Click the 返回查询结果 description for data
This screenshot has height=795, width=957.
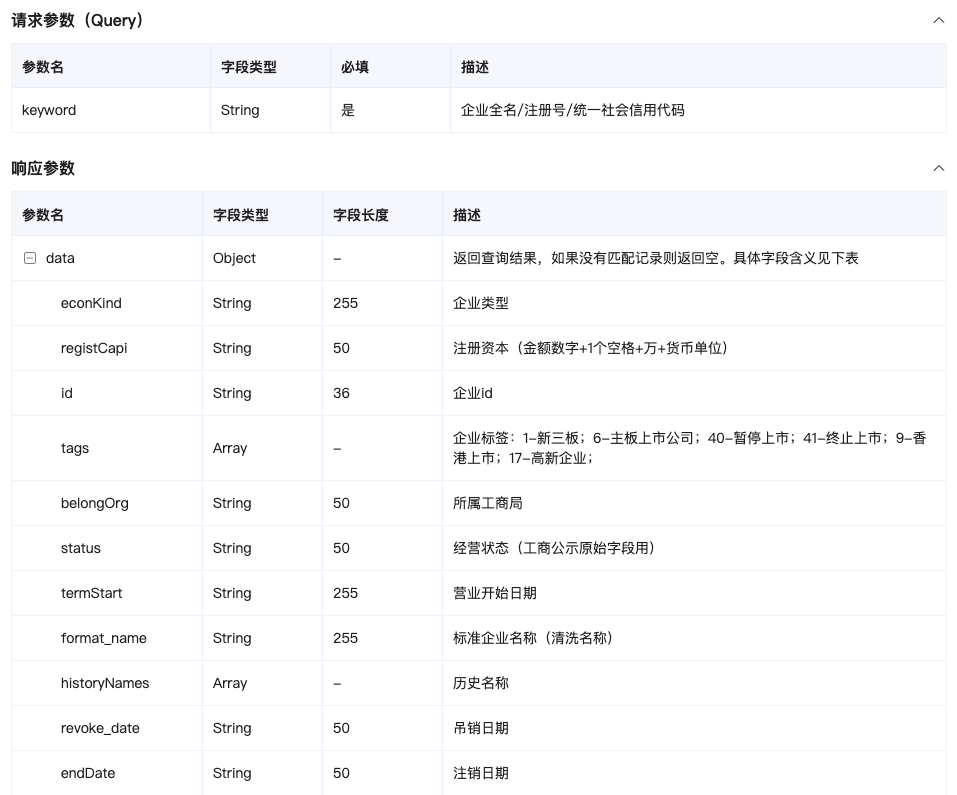655,258
